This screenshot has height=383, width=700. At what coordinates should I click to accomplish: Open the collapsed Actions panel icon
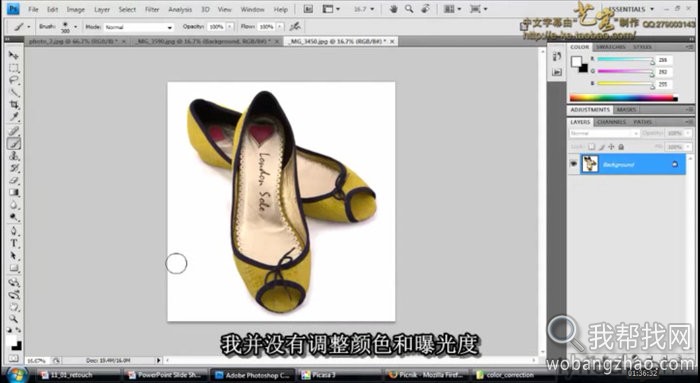(x=557, y=72)
